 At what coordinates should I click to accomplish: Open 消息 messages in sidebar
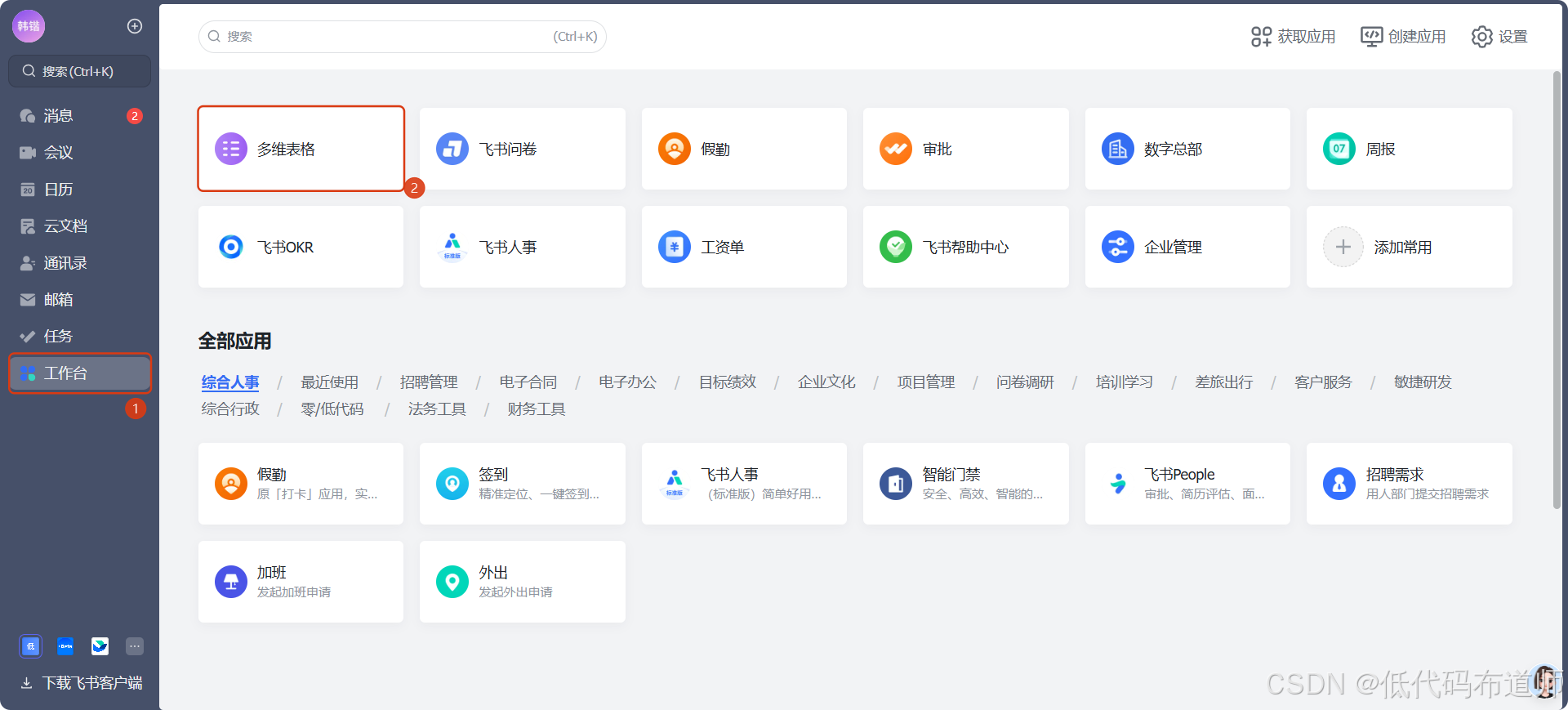[x=80, y=116]
